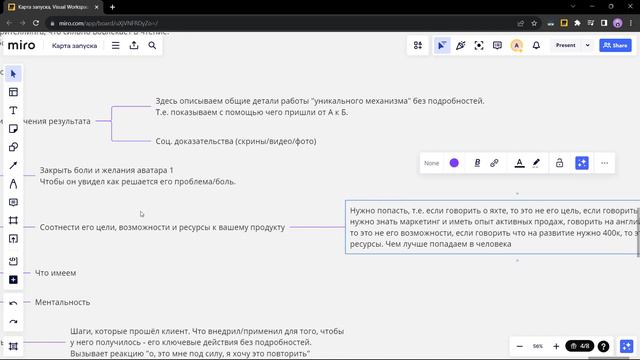Open the tools activity icon above the plus
Viewport: 640px width, 360px height.
point(13,261)
